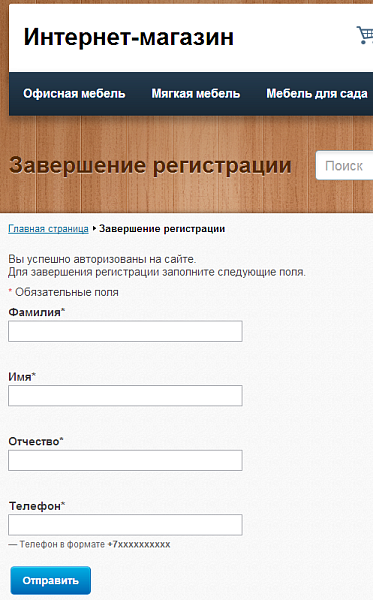Click the Имя field label
The width and height of the screenshot is (373, 600).
pos(22,377)
